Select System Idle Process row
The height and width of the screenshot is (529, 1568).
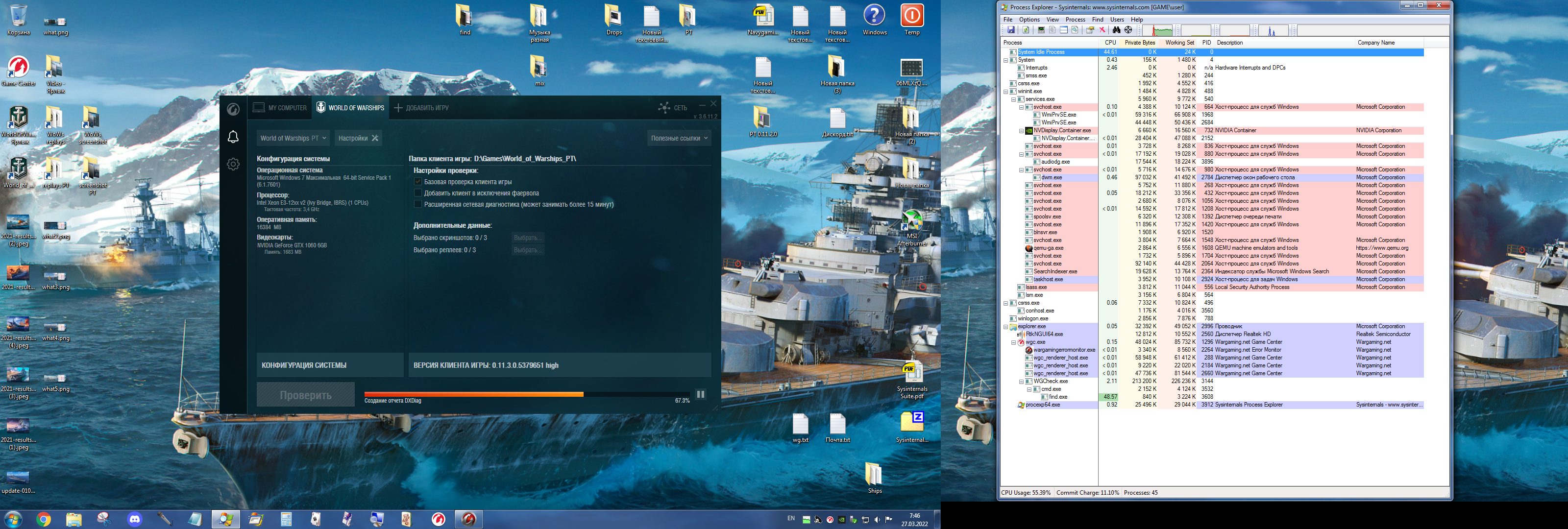1213,52
